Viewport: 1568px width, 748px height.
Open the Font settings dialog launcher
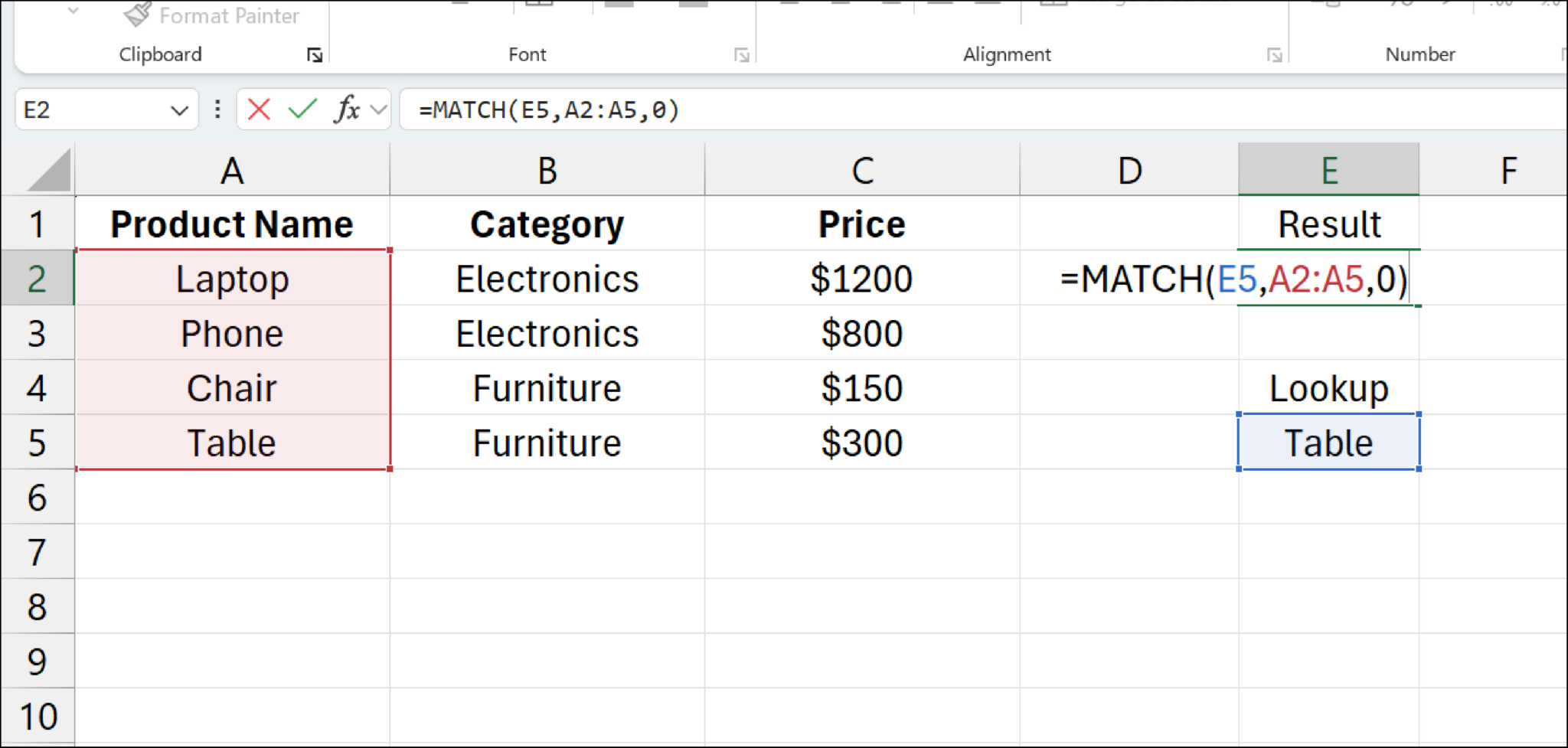pos(740,54)
